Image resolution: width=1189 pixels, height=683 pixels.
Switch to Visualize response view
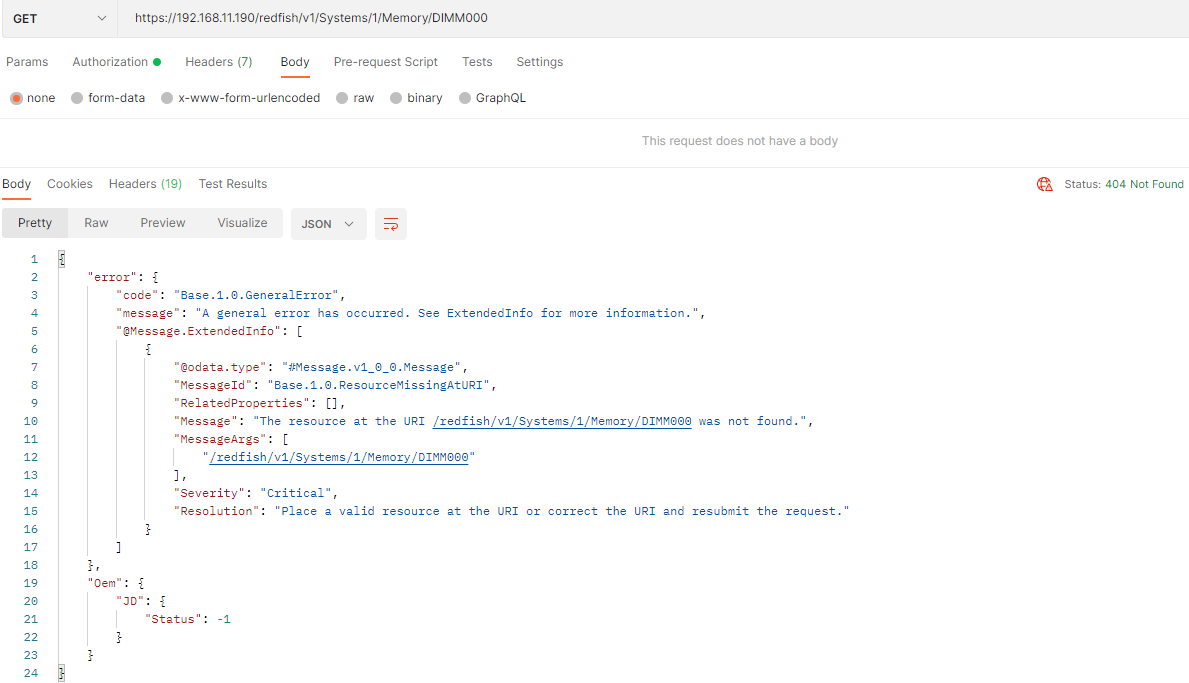(242, 223)
